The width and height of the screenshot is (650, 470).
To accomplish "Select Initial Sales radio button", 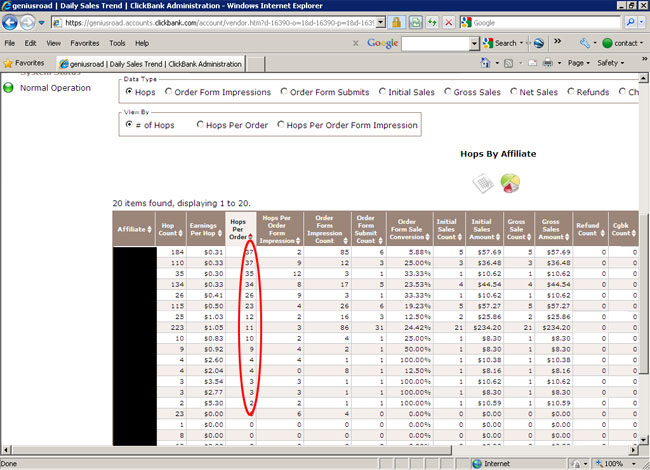I will click(382, 92).
